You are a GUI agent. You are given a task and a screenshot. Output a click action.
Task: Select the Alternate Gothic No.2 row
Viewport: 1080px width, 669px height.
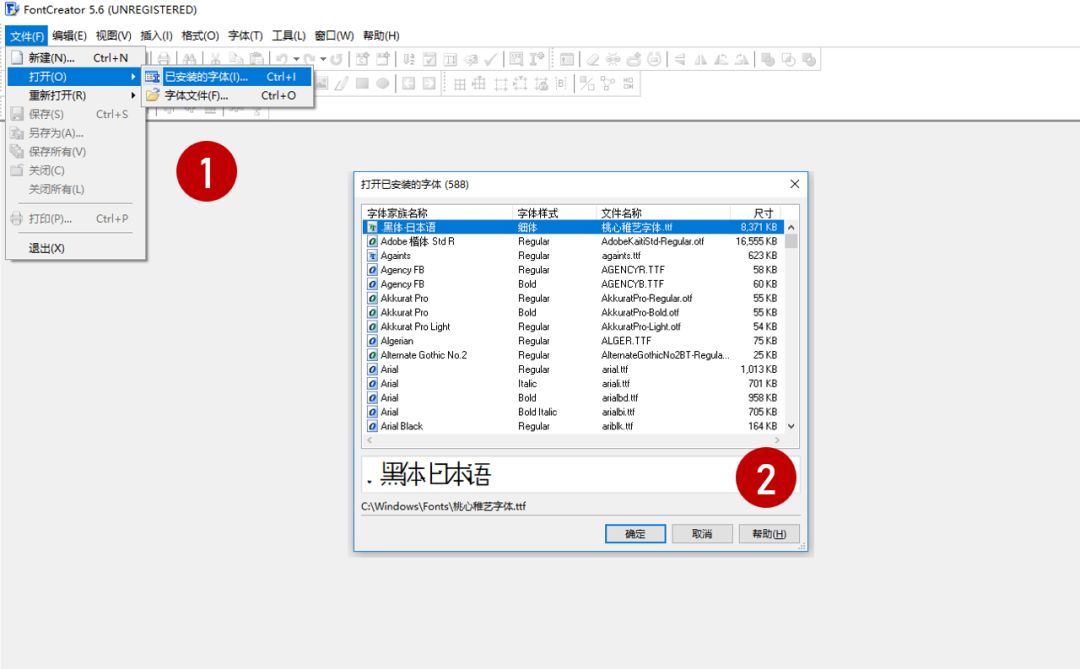[573, 355]
